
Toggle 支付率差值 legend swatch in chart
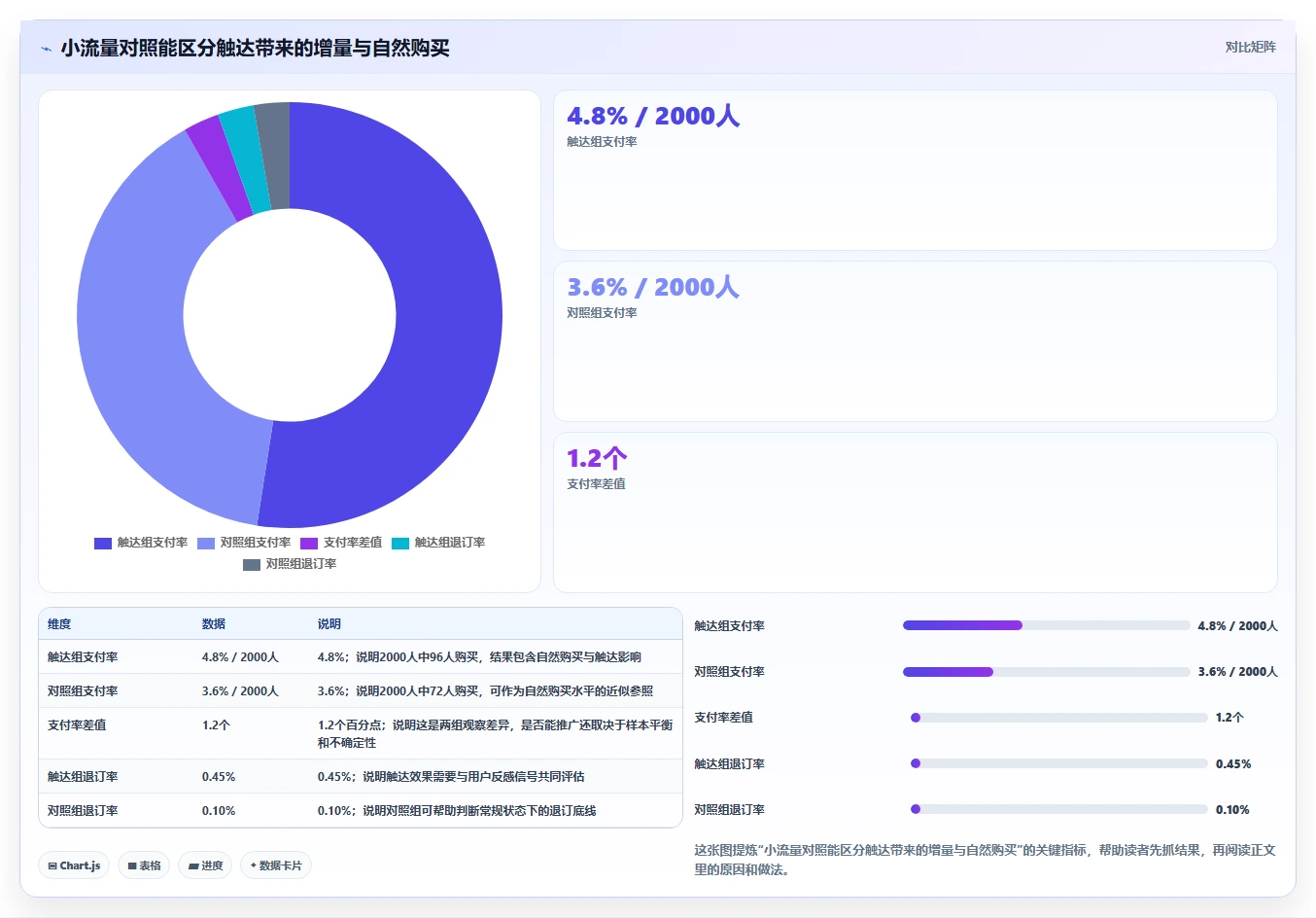[x=309, y=543]
